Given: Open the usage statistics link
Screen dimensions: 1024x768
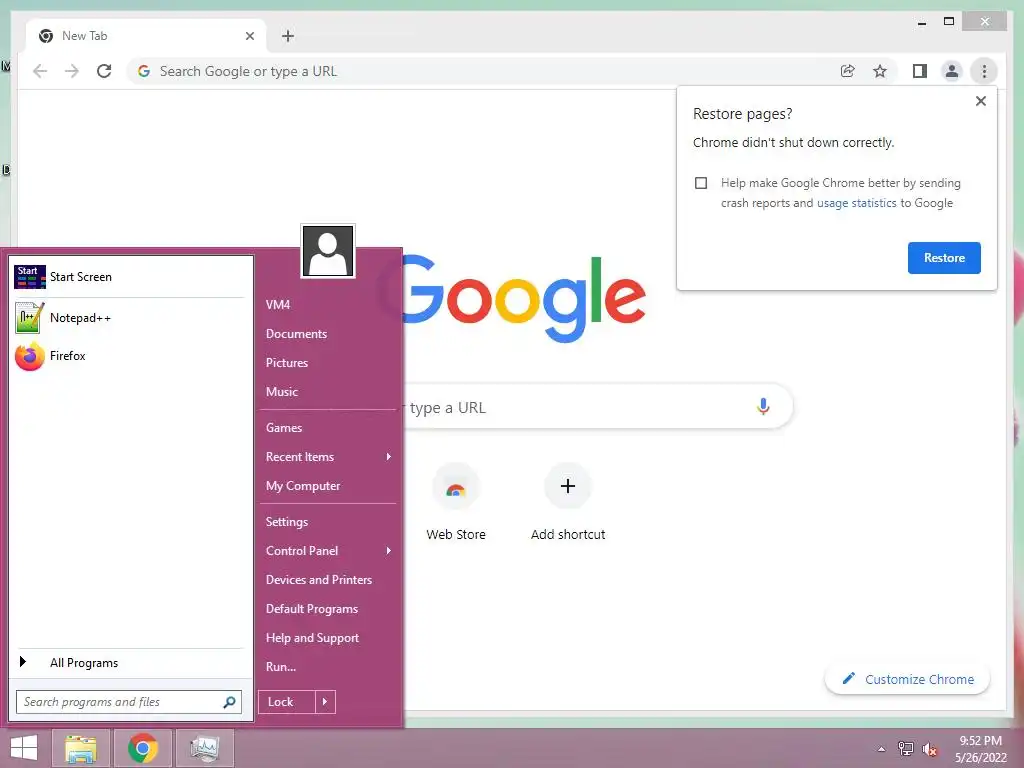Looking at the screenshot, I should coord(856,203).
